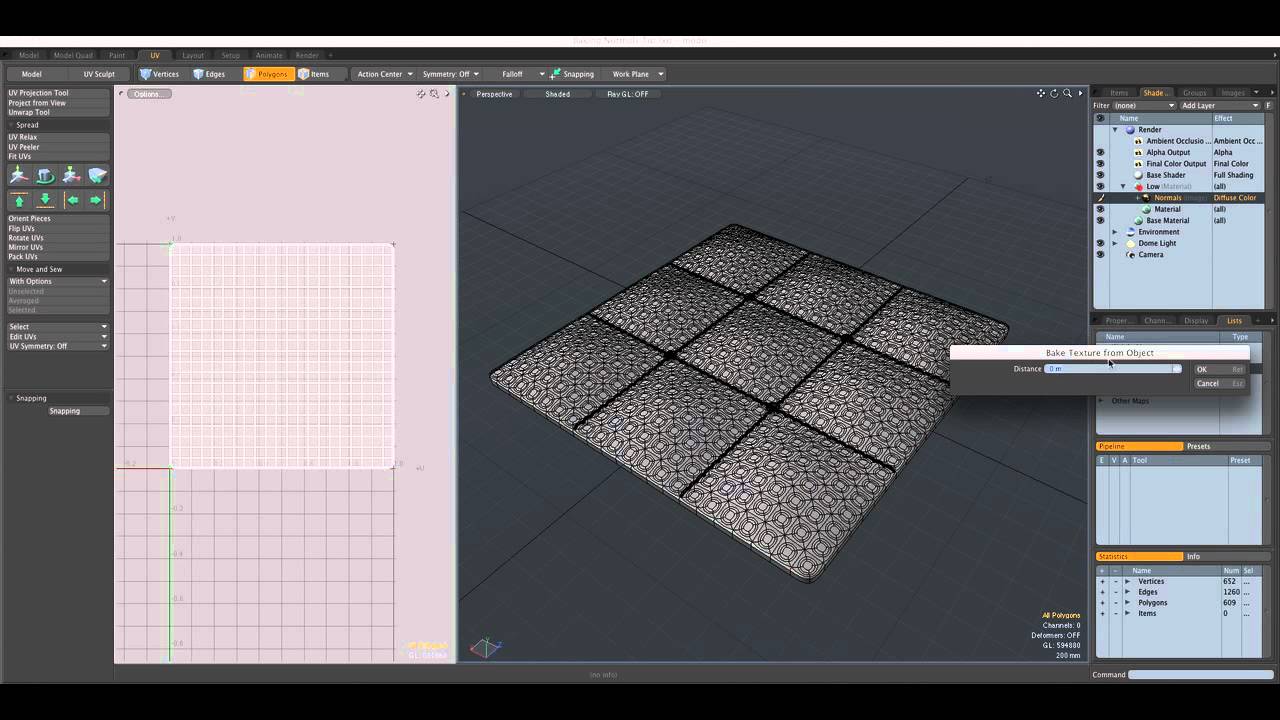Select the fourth UV tool icon with blue cube
Screen dimensions: 1280x720
coord(97,176)
